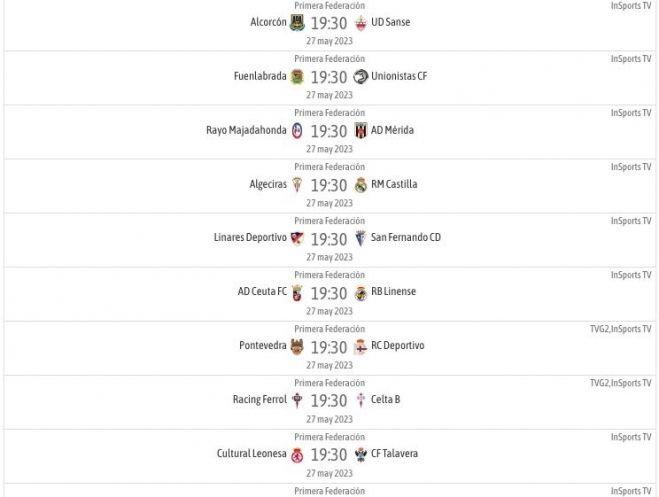Click the Cultural Leonesa red crest

coord(297,455)
